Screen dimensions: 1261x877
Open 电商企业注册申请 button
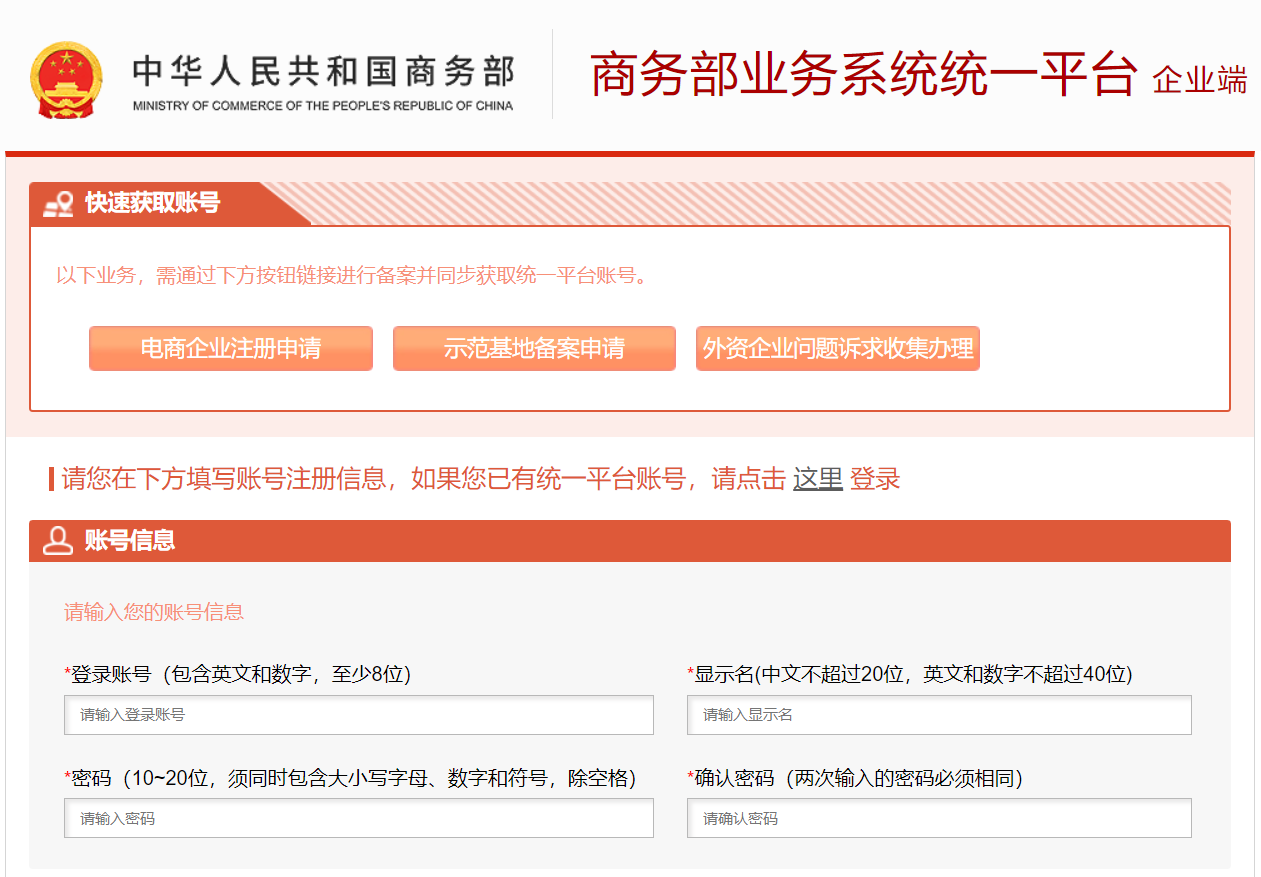(231, 348)
